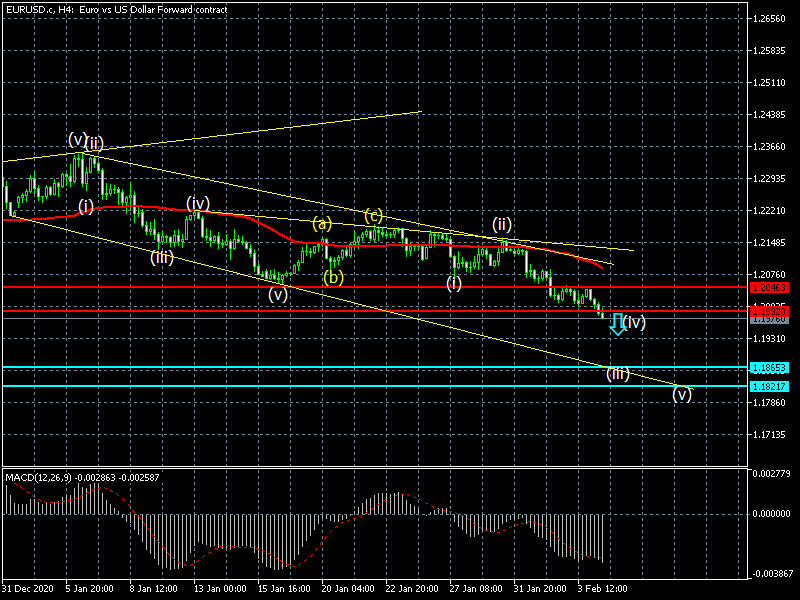
Task: Click the cyan 1.18653 price tag
Action: tap(769, 367)
